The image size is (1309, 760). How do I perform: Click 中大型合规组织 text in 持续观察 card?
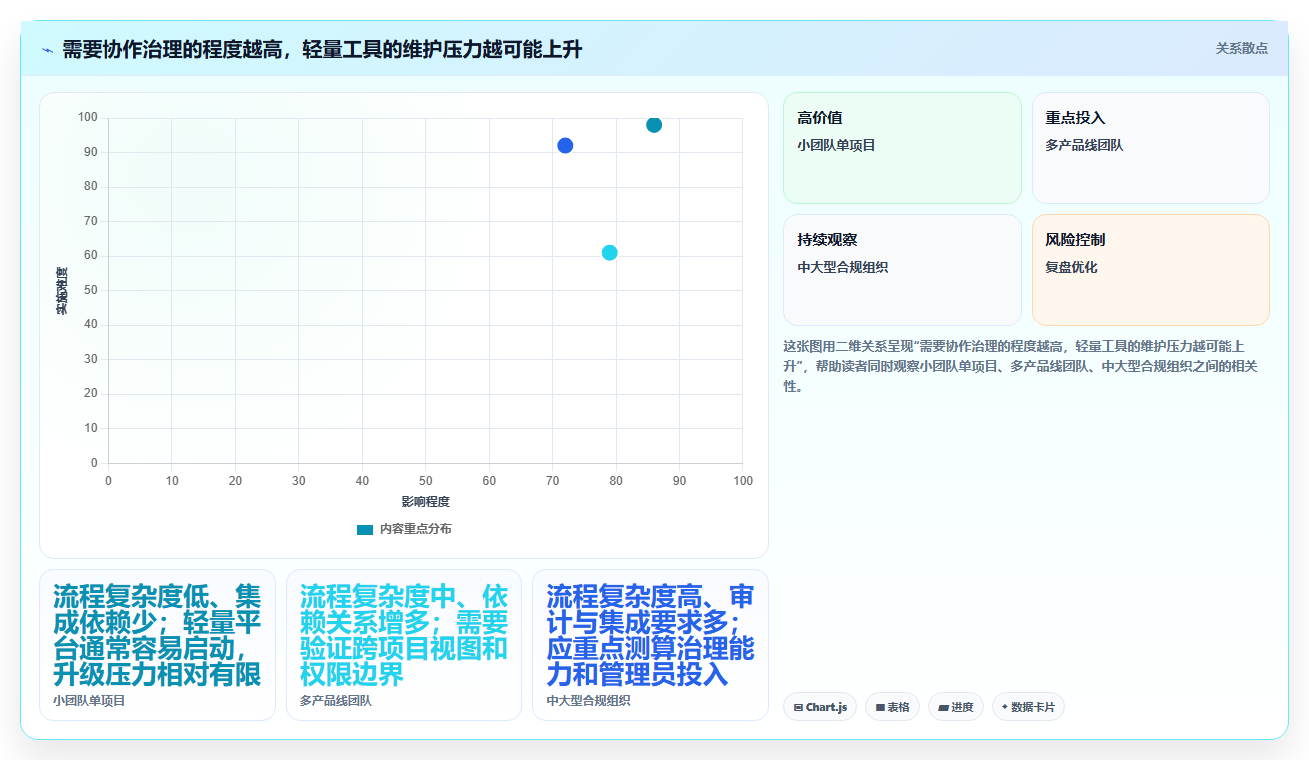[842, 267]
